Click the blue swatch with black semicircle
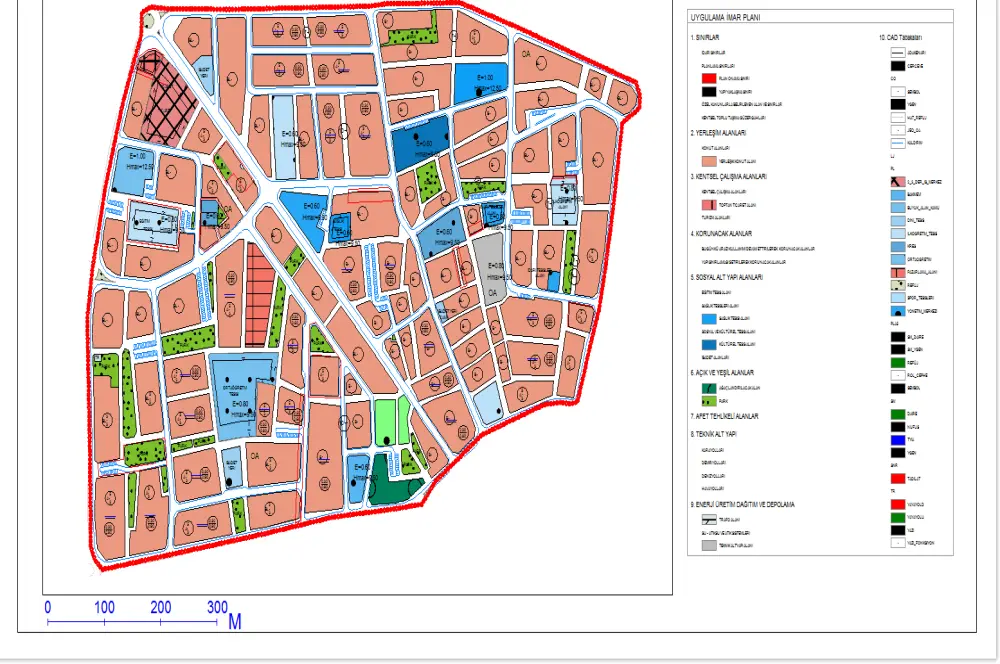1000x664 pixels. (897, 311)
